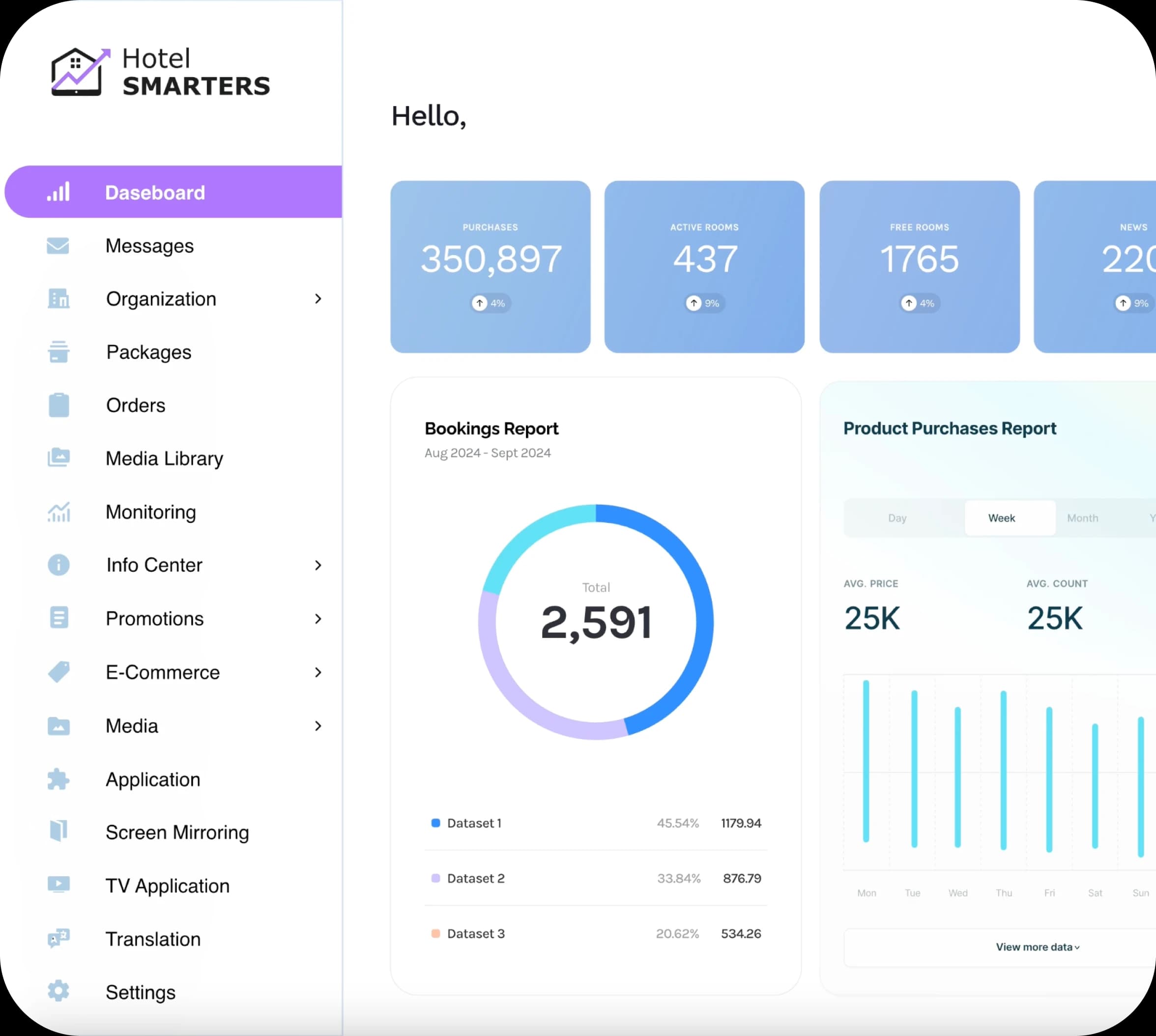1156x1036 pixels.
Task: Click the Application puzzle piece icon
Action: (x=58, y=778)
